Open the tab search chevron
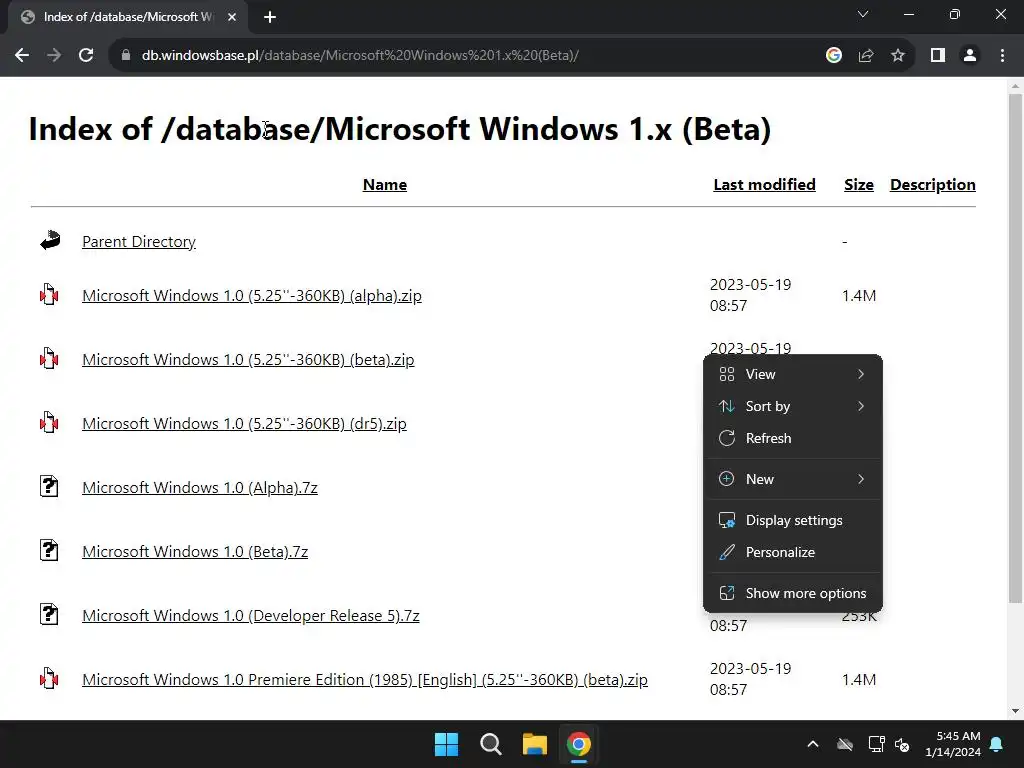1024x768 pixels. [863, 14]
